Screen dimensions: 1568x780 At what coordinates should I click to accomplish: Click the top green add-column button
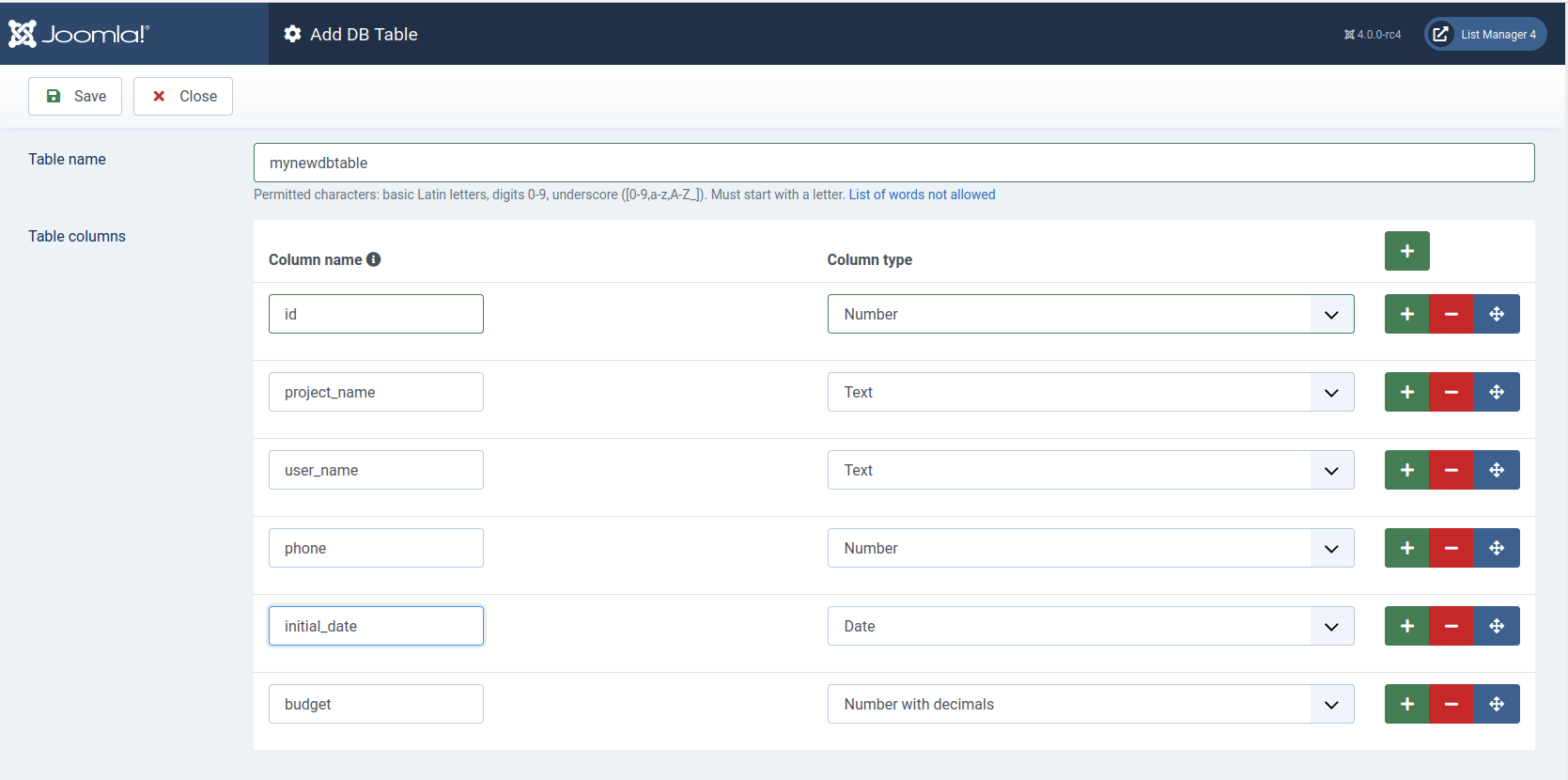[x=1406, y=251]
